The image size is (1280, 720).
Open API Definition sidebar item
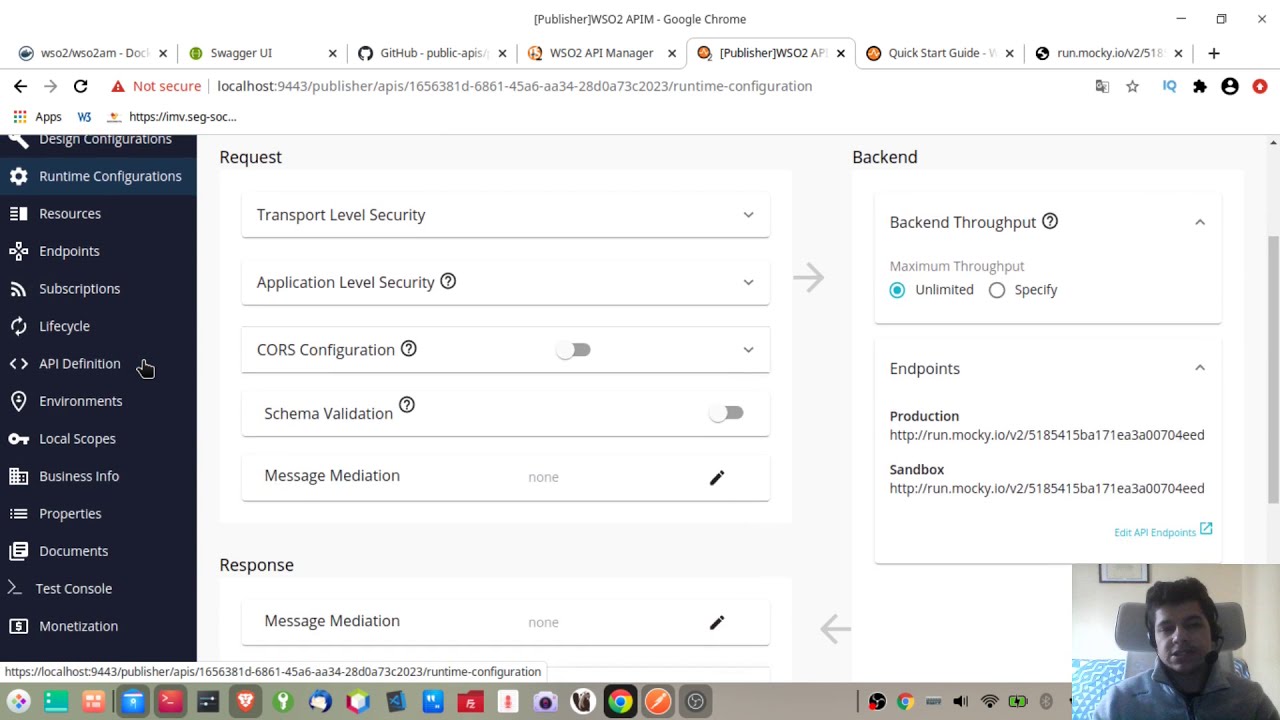(97, 363)
